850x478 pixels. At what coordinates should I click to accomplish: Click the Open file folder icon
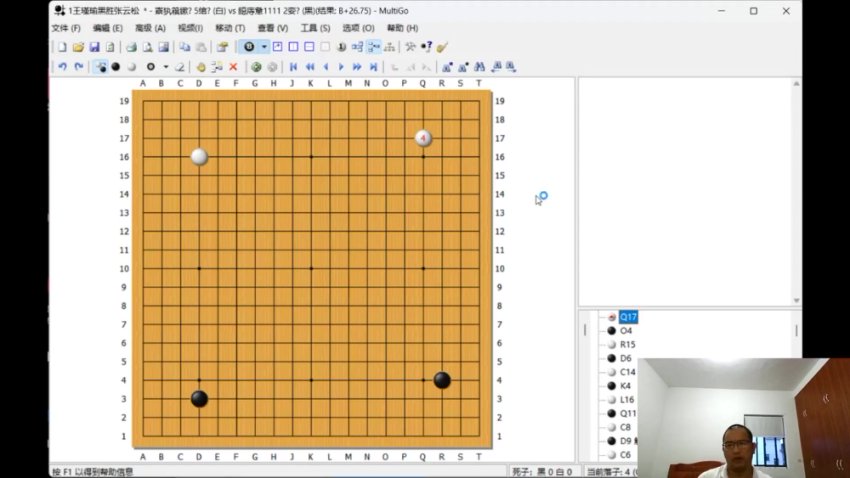78,47
